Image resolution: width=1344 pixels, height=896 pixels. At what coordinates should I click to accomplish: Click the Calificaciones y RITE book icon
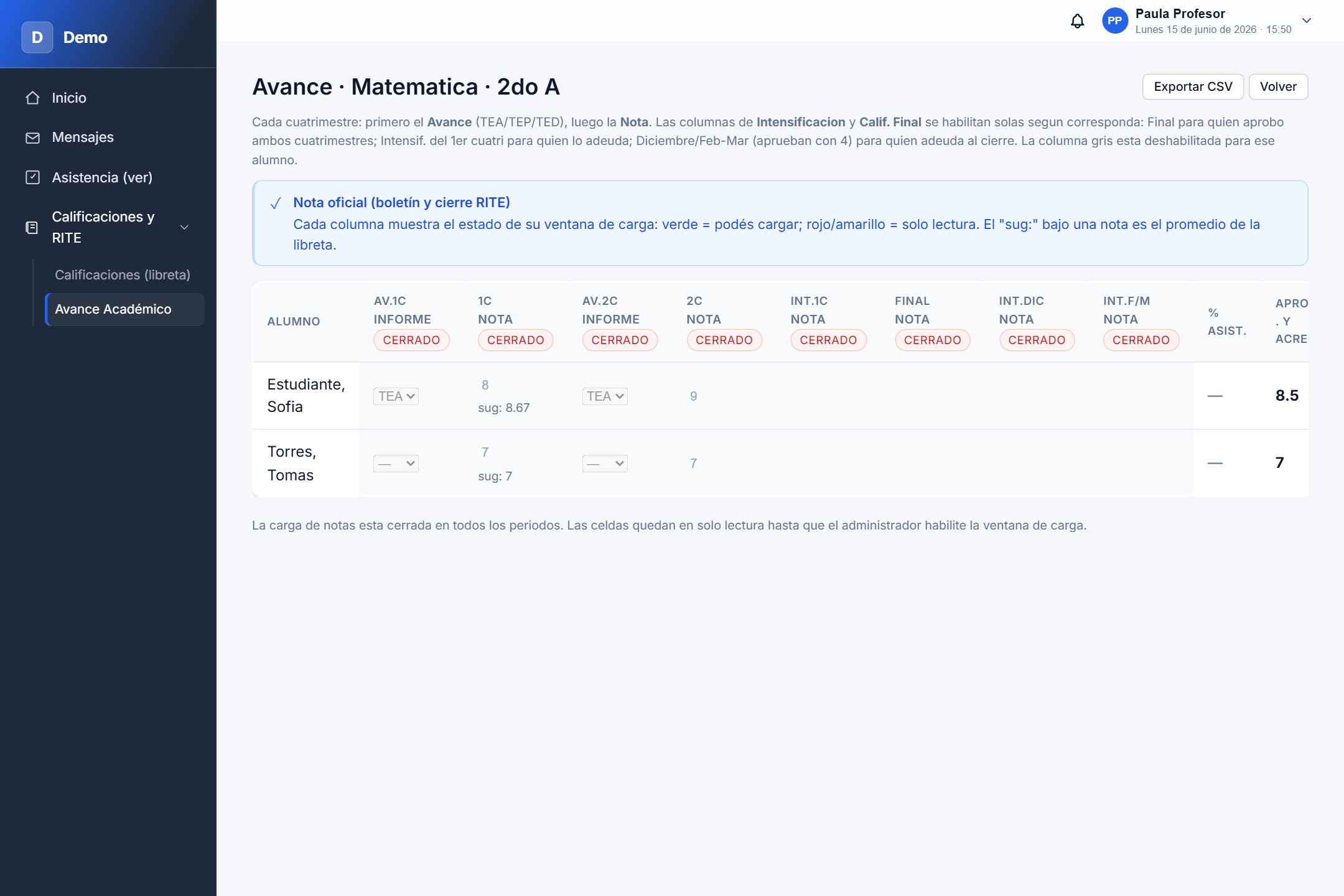coord(32,228)
